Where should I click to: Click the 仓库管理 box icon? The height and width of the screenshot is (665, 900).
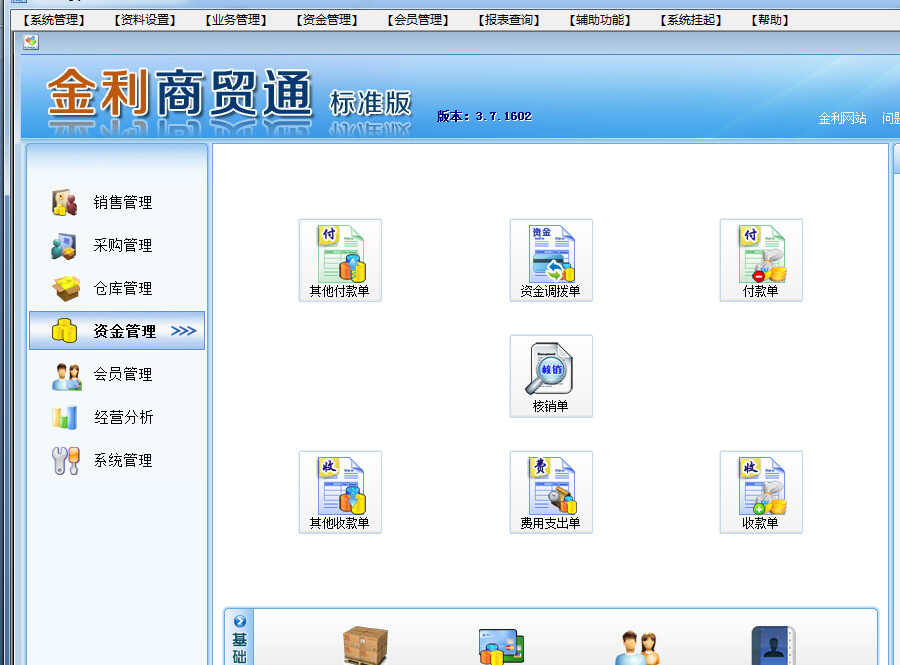(66, 289)
